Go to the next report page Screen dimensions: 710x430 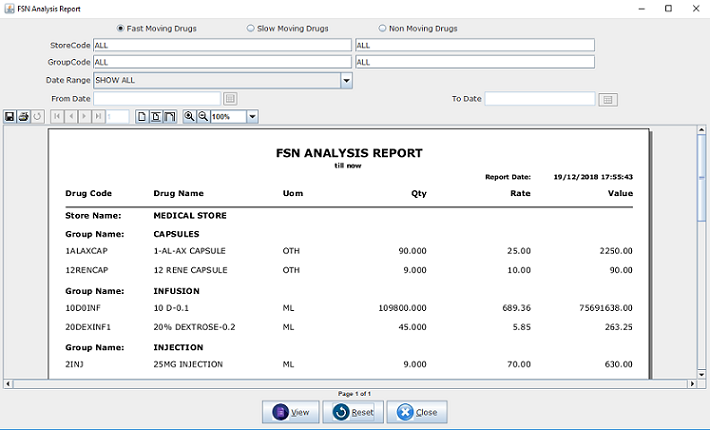84,117
